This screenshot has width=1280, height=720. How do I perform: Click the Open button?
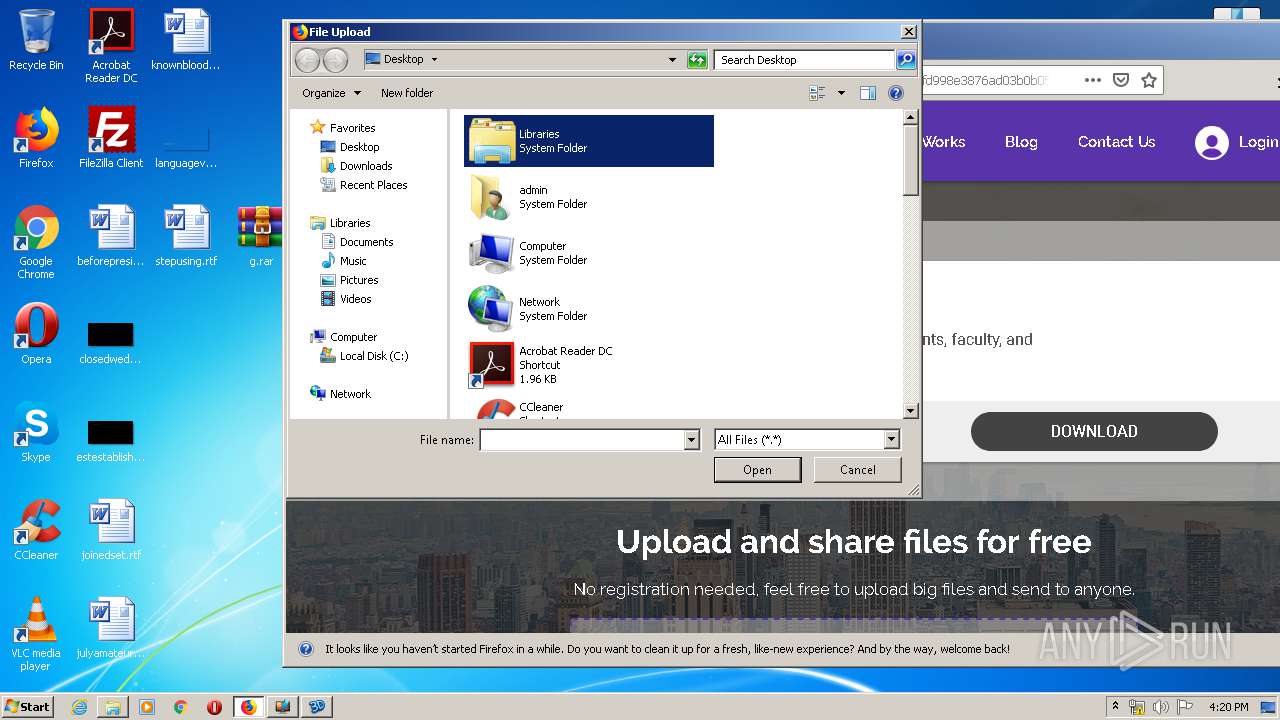click(x=757, y=470)
